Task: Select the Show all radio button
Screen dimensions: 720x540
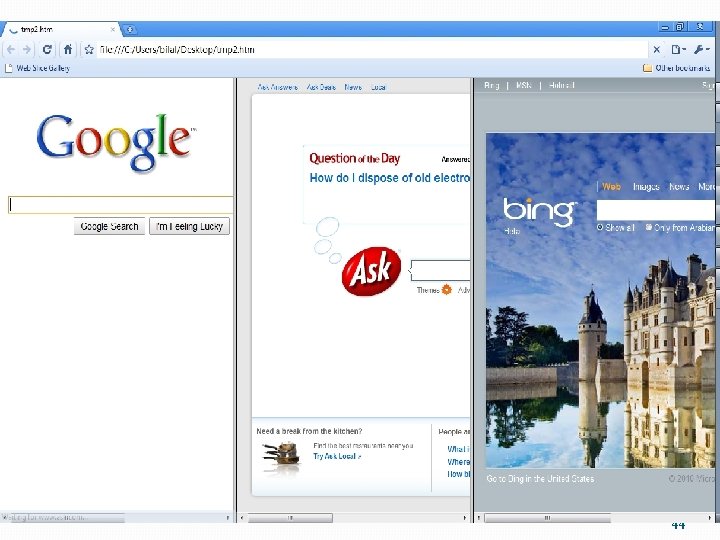Action: pyautogui.click(x=600, y=227)
